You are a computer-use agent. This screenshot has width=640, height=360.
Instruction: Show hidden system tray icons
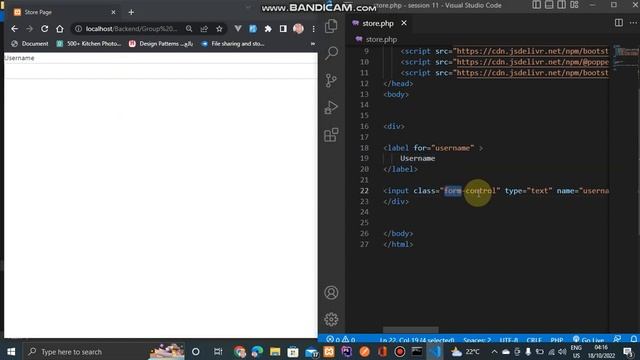pos(494,351)
